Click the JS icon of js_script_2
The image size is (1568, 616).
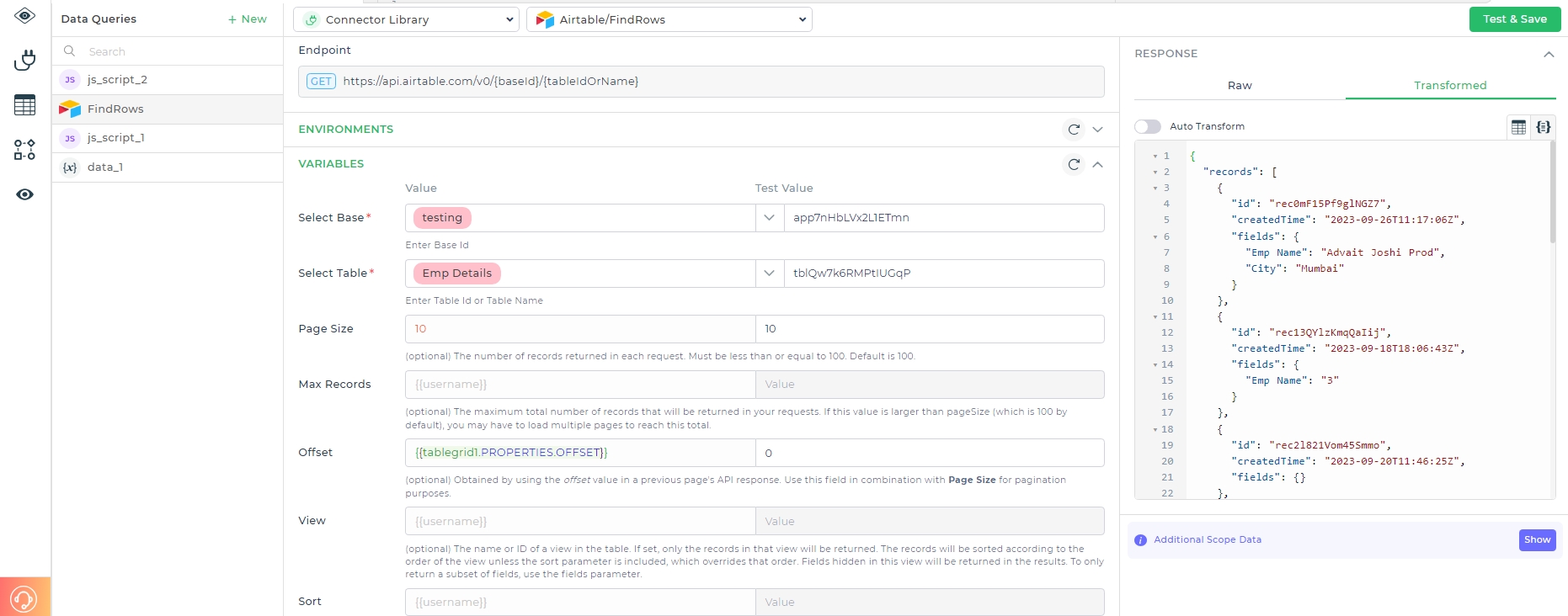pos(70,80)
